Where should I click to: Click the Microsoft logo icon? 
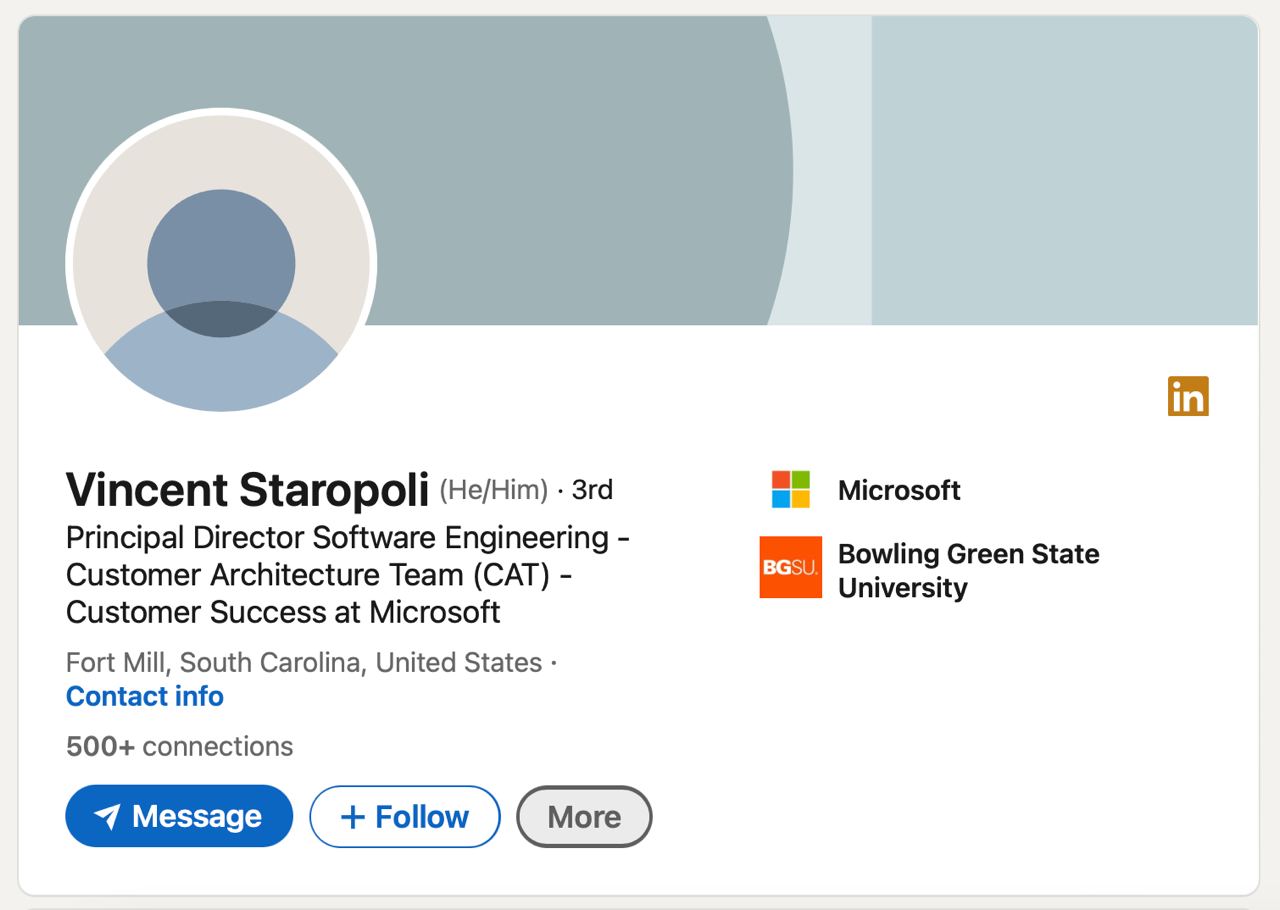pos(791,490)
